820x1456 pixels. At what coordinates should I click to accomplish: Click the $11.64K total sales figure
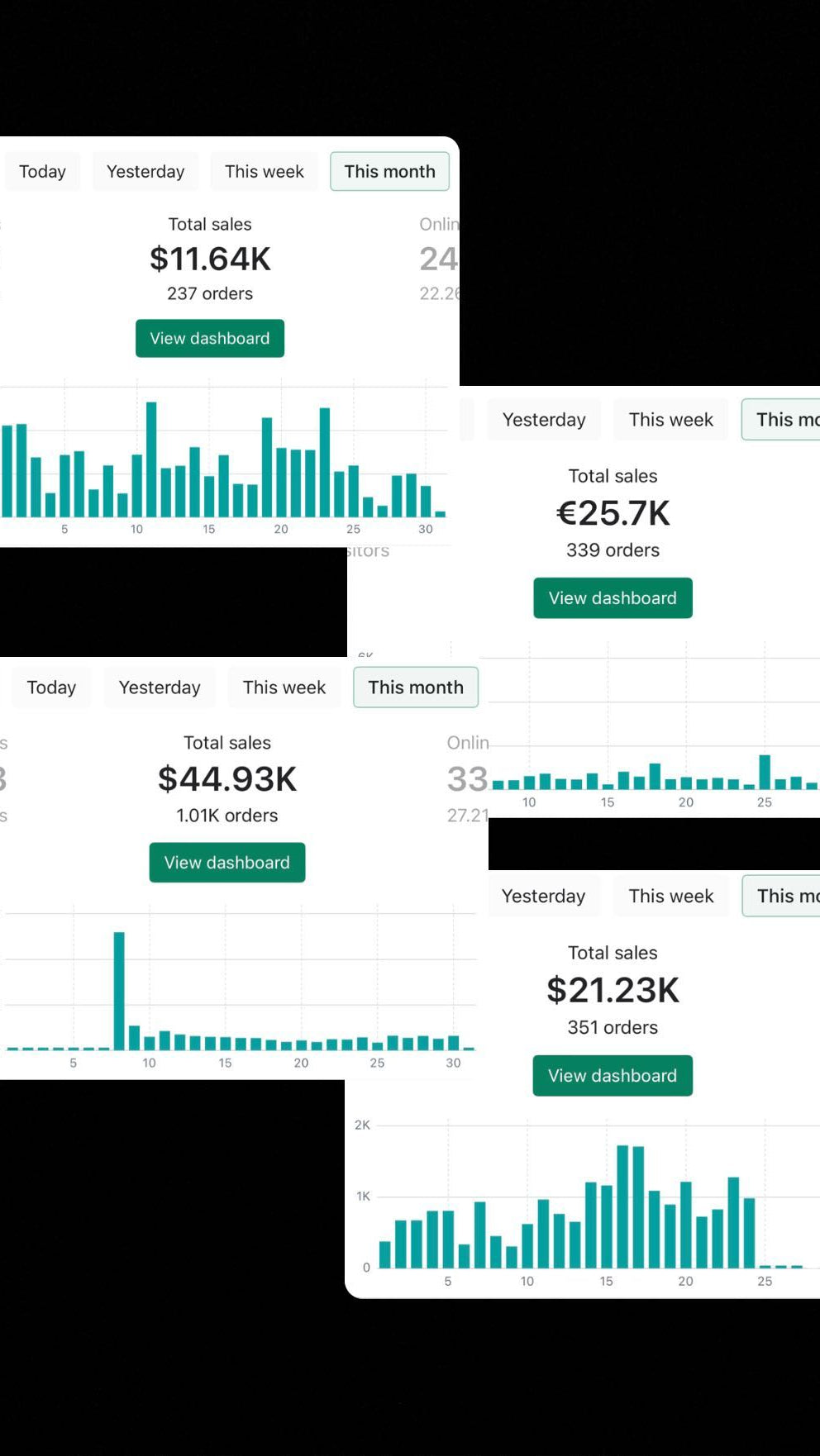point(210,259)
